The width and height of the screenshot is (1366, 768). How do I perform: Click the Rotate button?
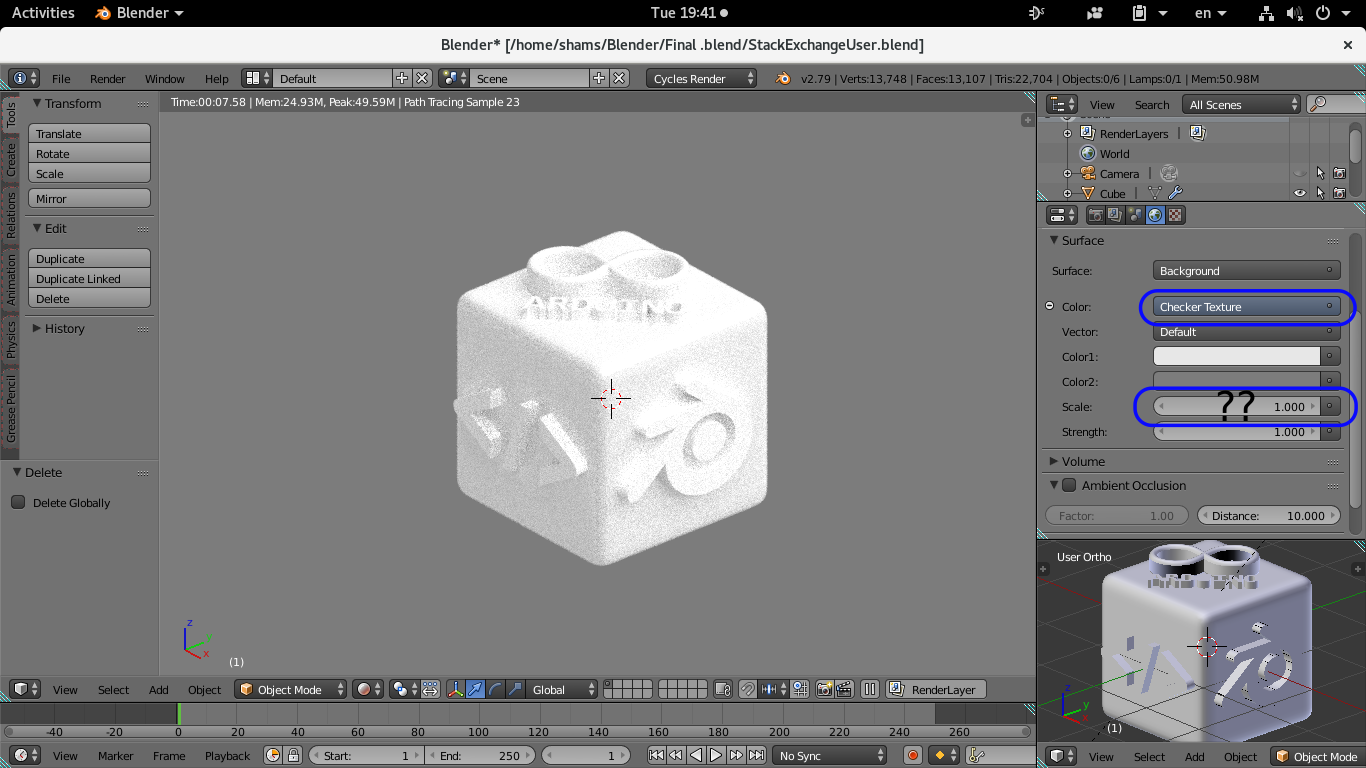89,153
